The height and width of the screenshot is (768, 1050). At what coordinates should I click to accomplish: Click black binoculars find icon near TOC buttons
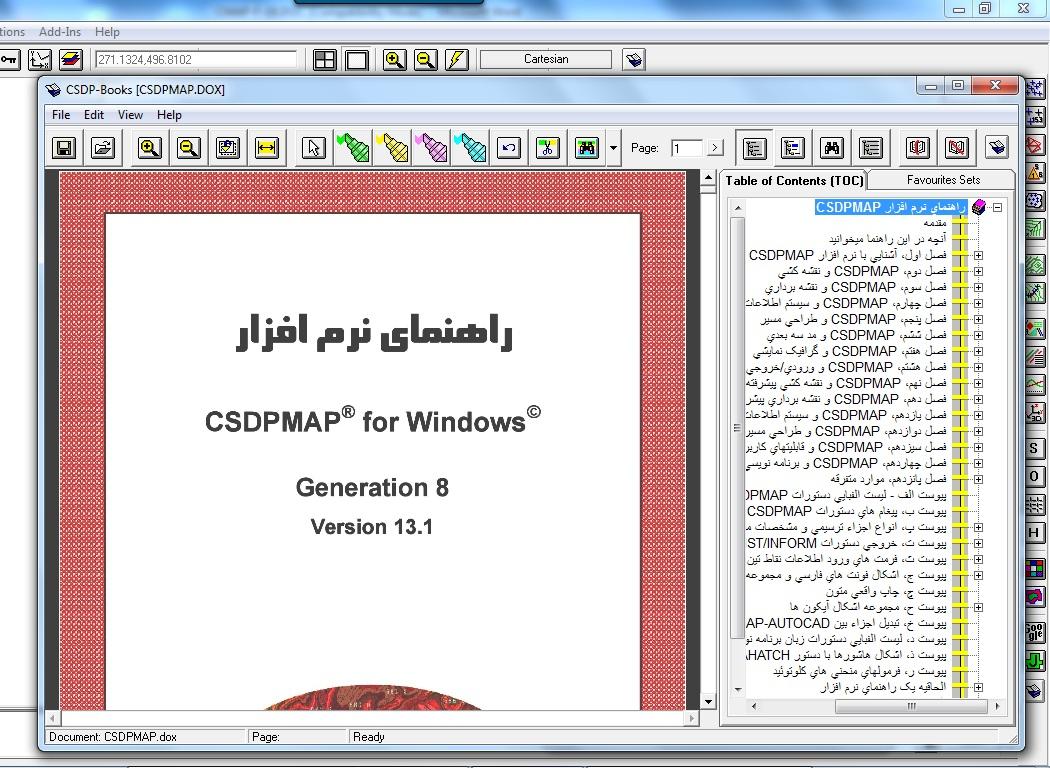tap(832, 148)
